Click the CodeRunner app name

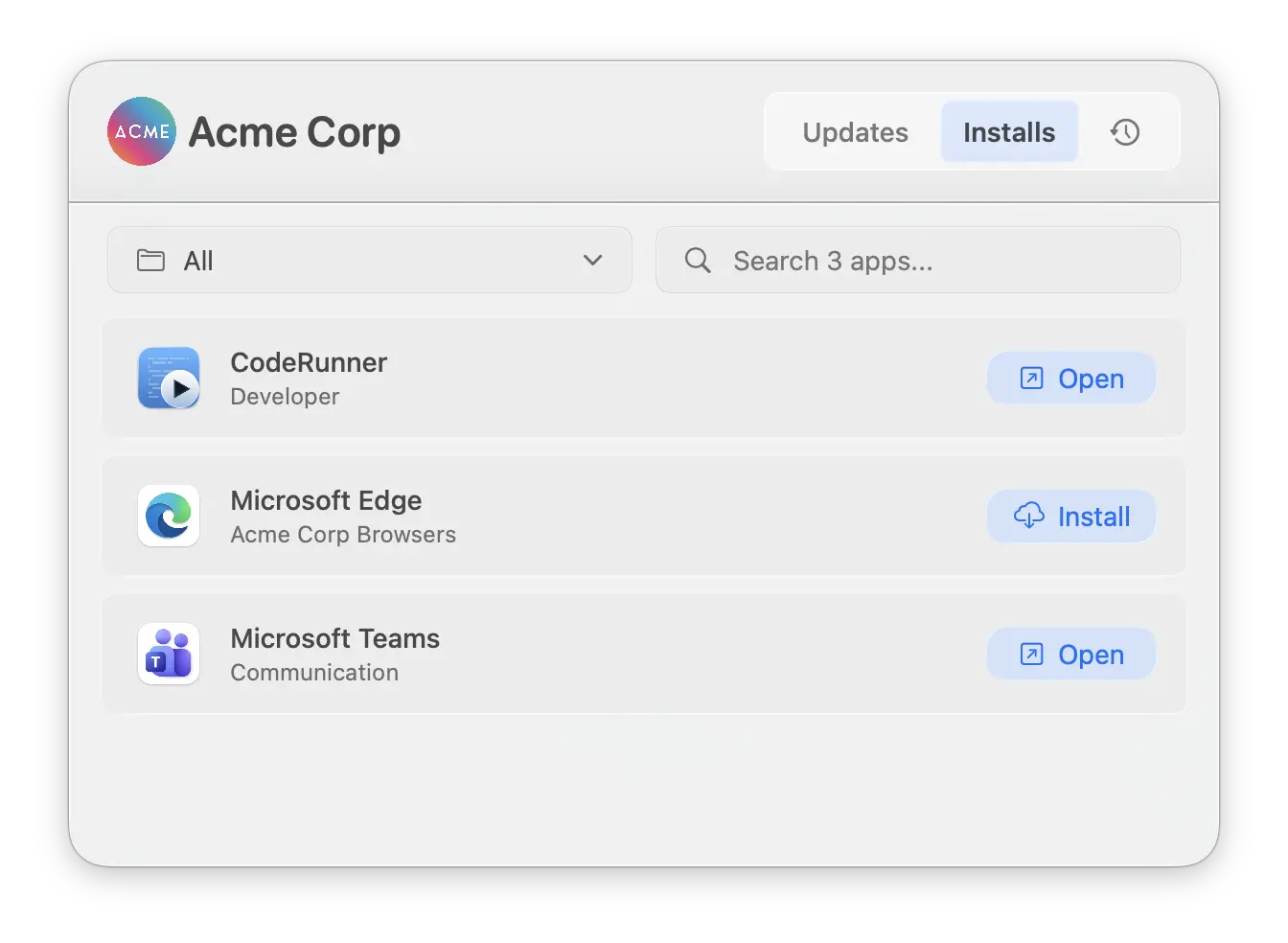tap(309, 362)
